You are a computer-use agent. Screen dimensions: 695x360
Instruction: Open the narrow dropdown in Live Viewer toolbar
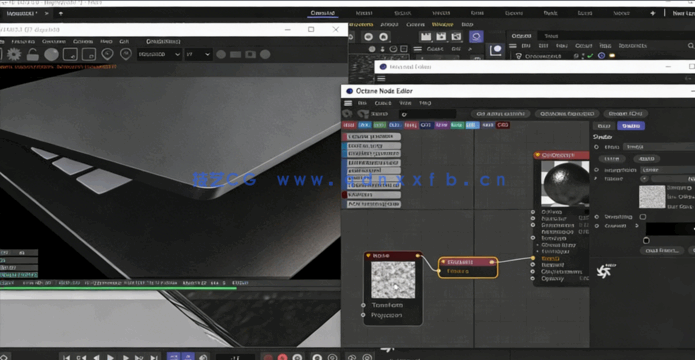[x=198, y=55]
